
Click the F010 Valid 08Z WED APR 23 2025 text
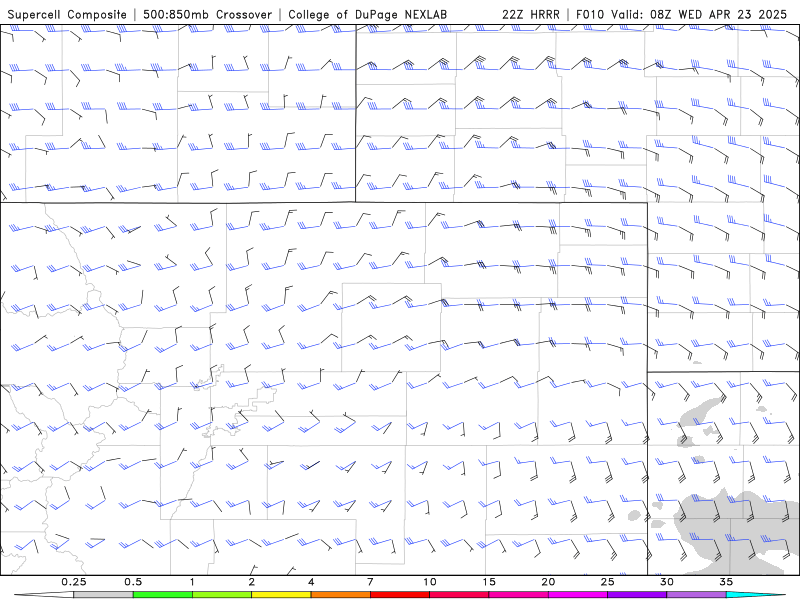click(682, 15)
